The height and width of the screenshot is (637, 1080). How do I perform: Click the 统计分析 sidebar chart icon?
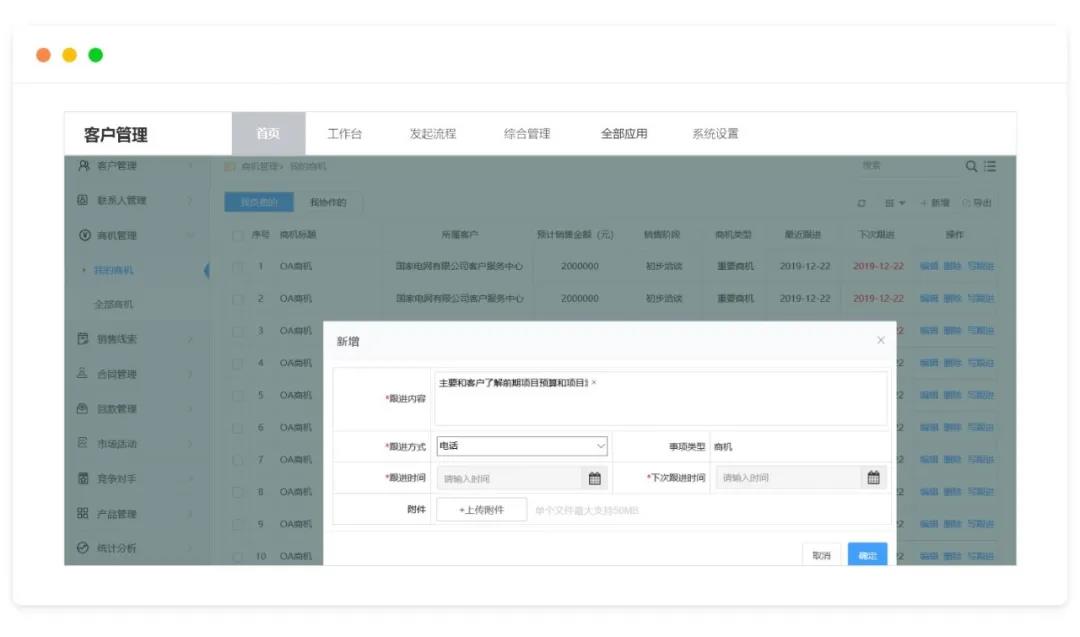(83, 547)
